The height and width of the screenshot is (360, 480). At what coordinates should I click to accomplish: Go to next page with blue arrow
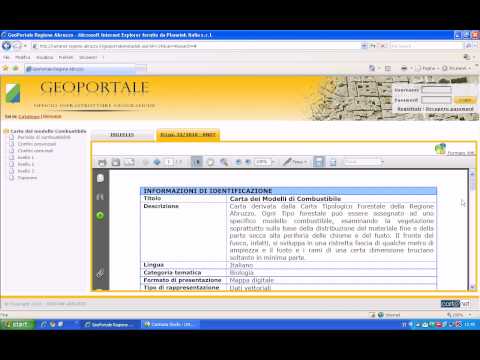[x=157, y=162]
